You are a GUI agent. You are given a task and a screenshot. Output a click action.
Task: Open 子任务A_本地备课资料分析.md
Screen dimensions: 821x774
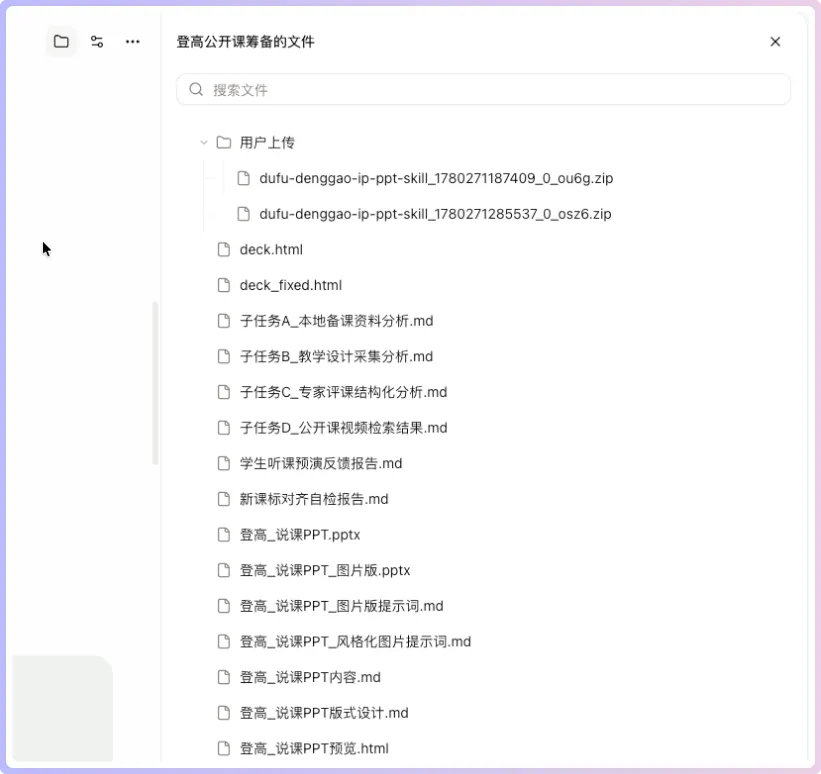tap(336, 320)
